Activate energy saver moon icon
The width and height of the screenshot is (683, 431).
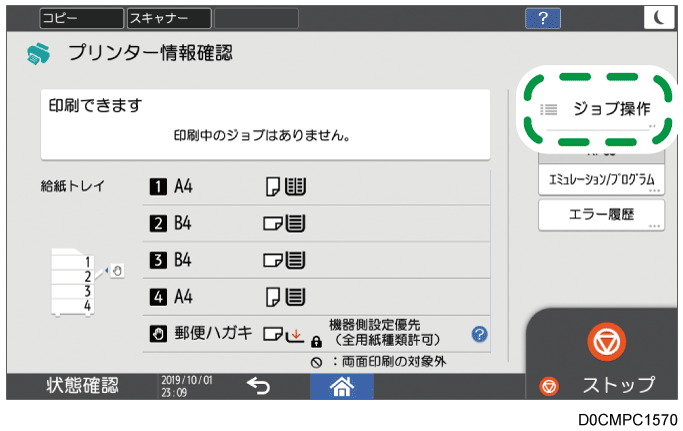tap(659, 18)
